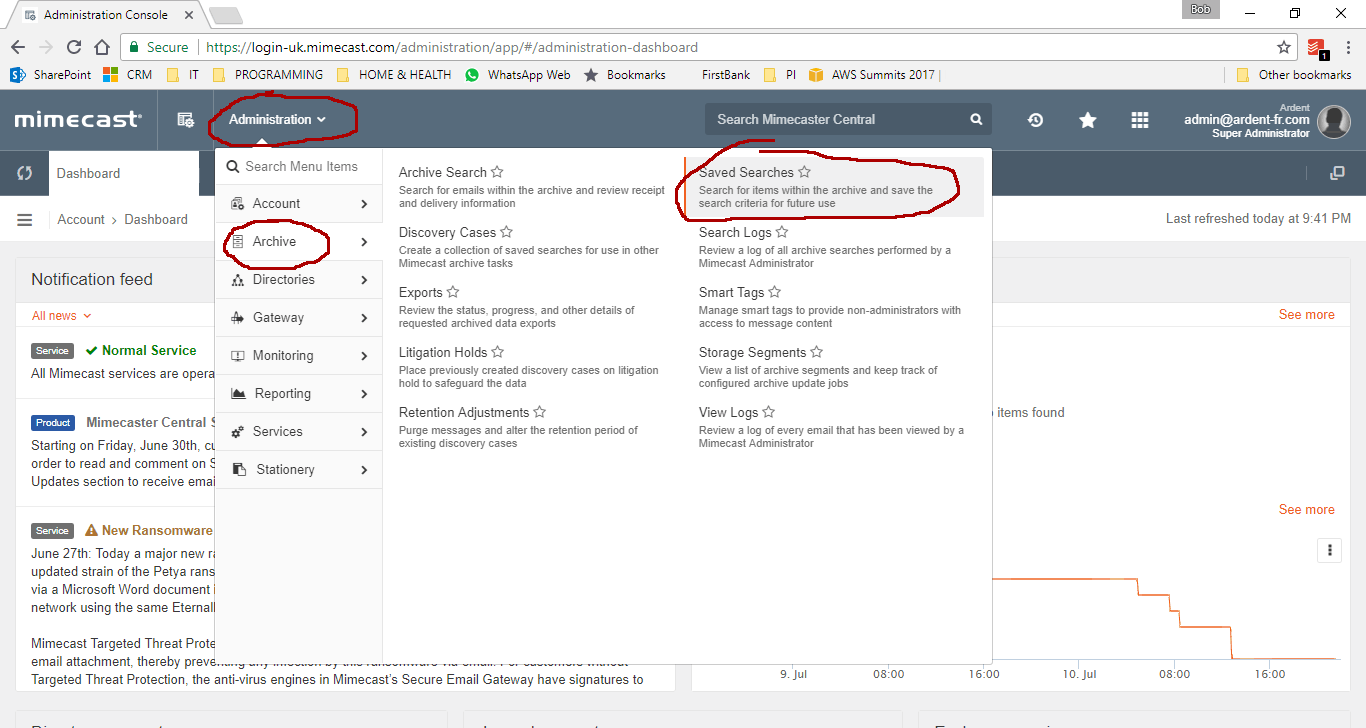Click the browser home button
The height and width of the screenshot is (728, 1366).
(101, 47)
